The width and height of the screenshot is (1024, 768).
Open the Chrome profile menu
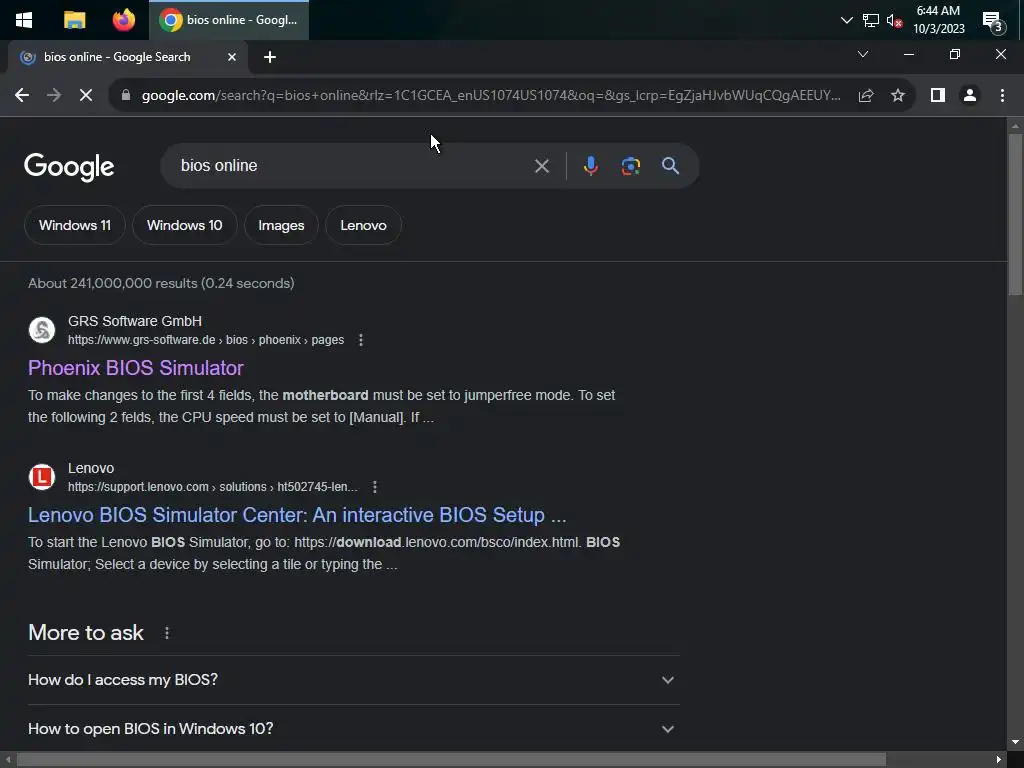coord(970,95)
